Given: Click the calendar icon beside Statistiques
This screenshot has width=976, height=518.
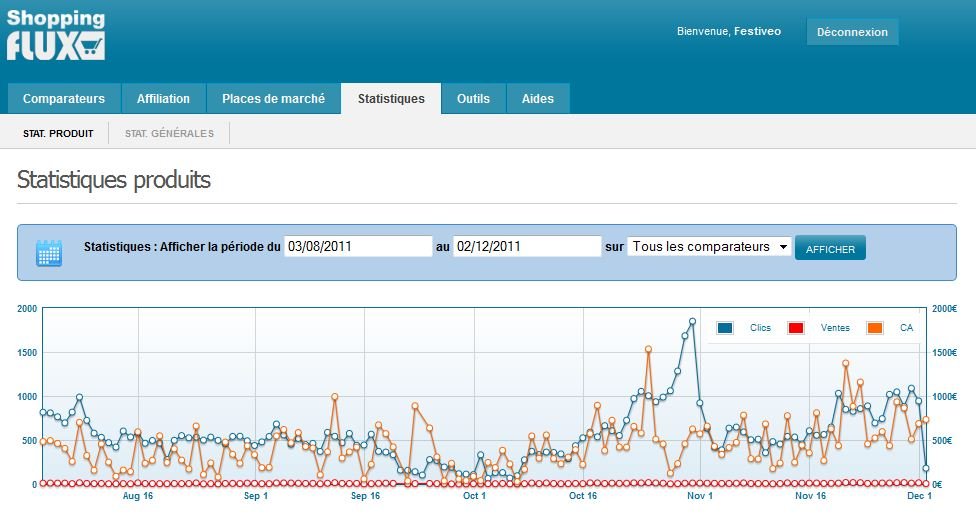Looking at the screenshot, I should point(49,253).
